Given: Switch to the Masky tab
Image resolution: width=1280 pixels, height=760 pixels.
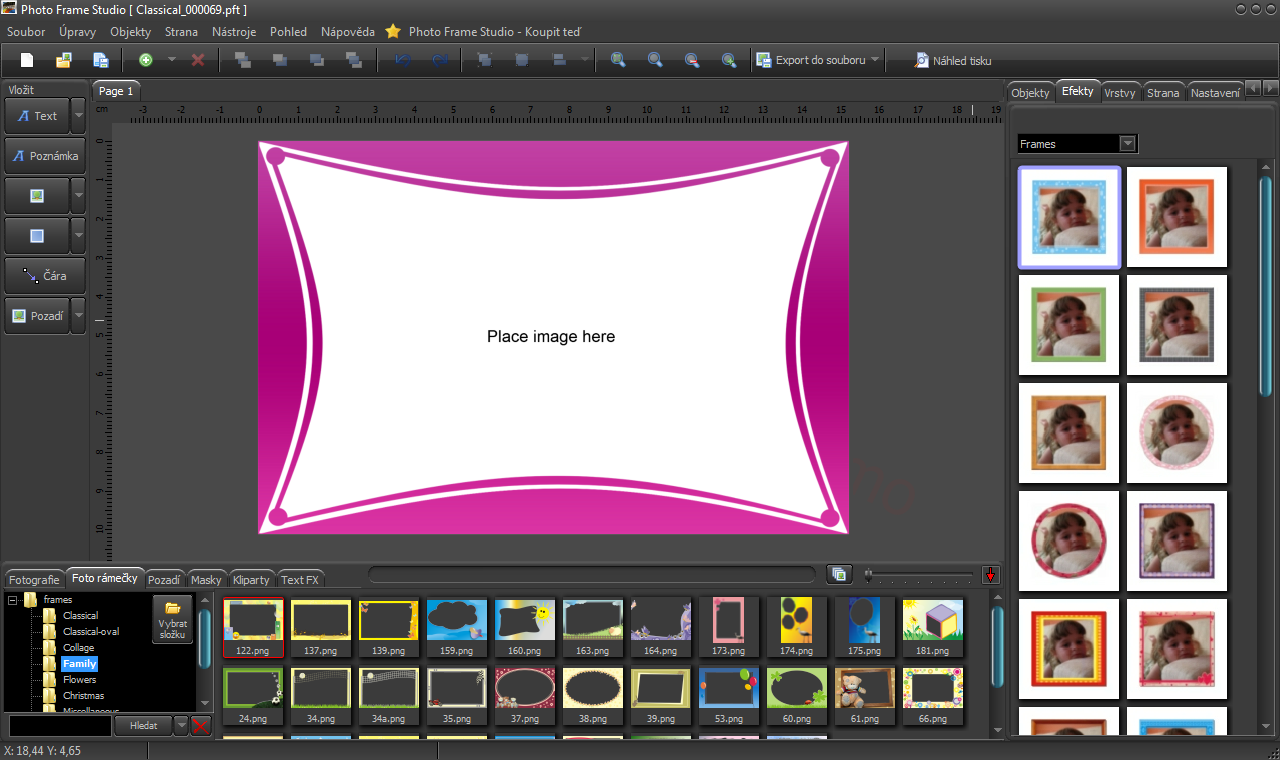Looking at the screenshot, I should click(206, 580).
